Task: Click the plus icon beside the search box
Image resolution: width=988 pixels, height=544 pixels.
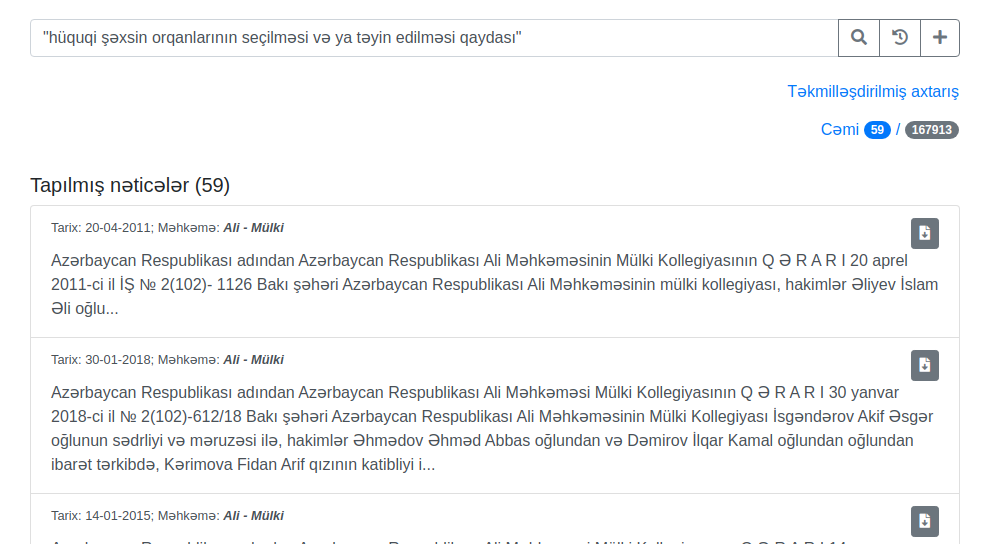Action: [940, 38]
